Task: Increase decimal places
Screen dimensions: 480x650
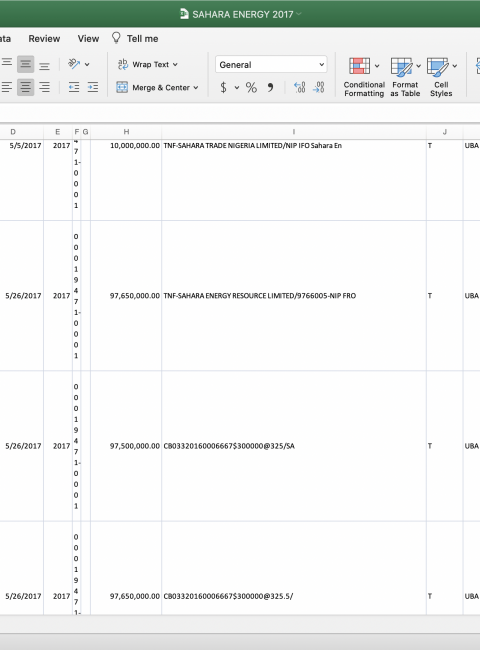Action: [299, 87]
